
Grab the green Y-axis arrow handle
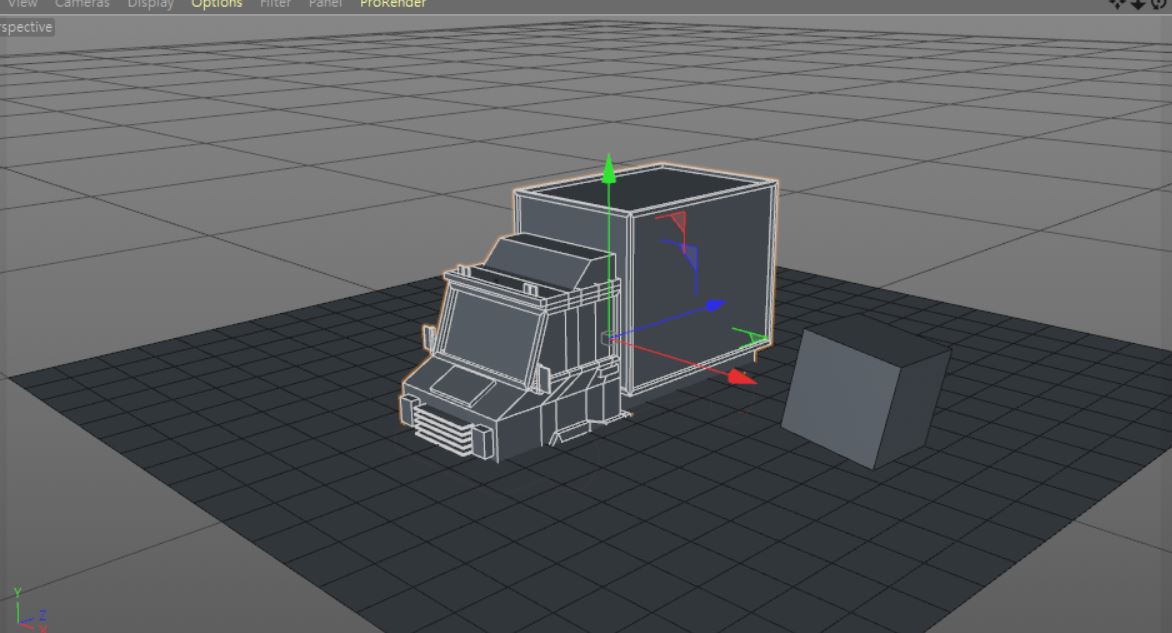pos(609,169)
